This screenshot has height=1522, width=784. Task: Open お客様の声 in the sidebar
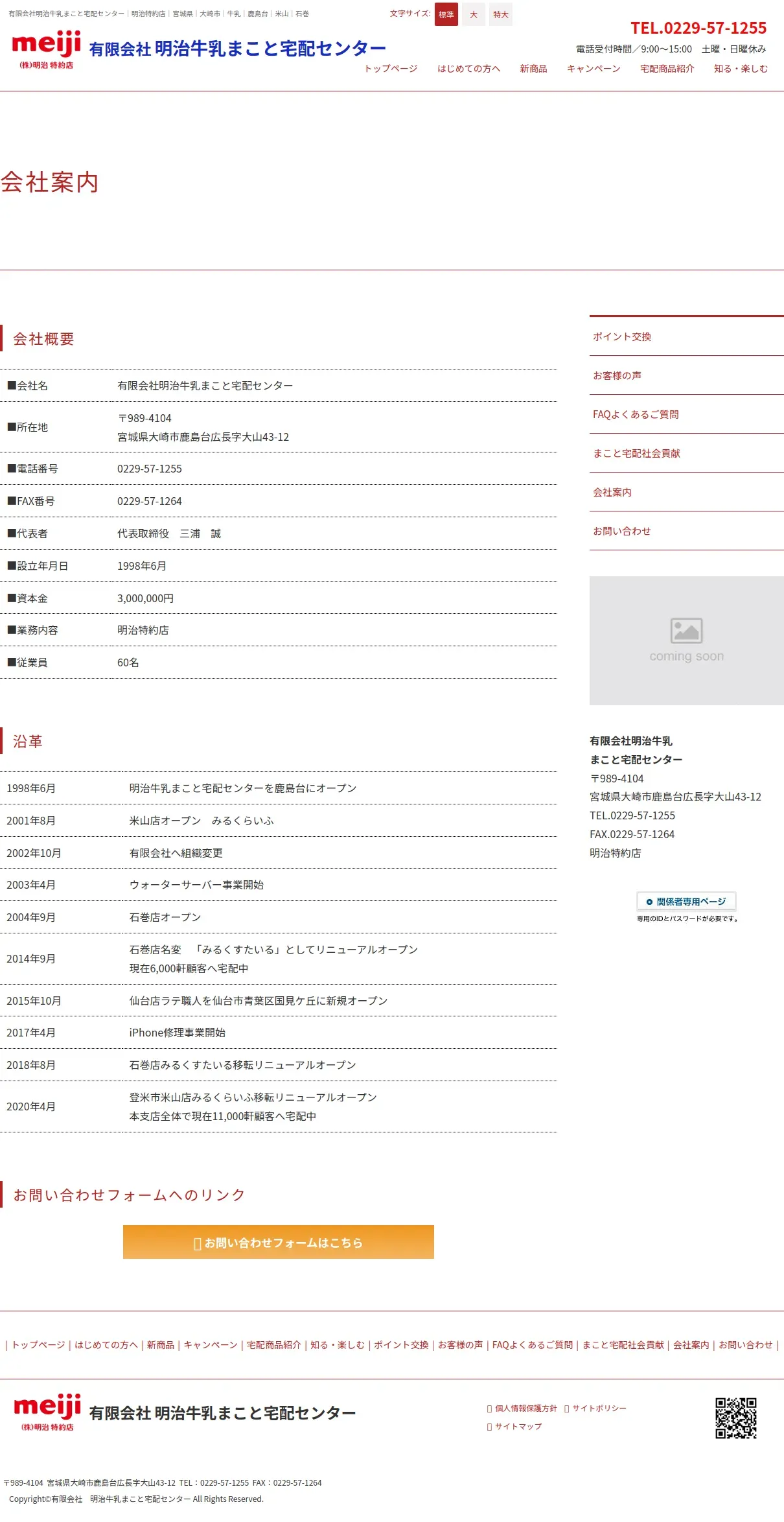[x=687, y=375]
